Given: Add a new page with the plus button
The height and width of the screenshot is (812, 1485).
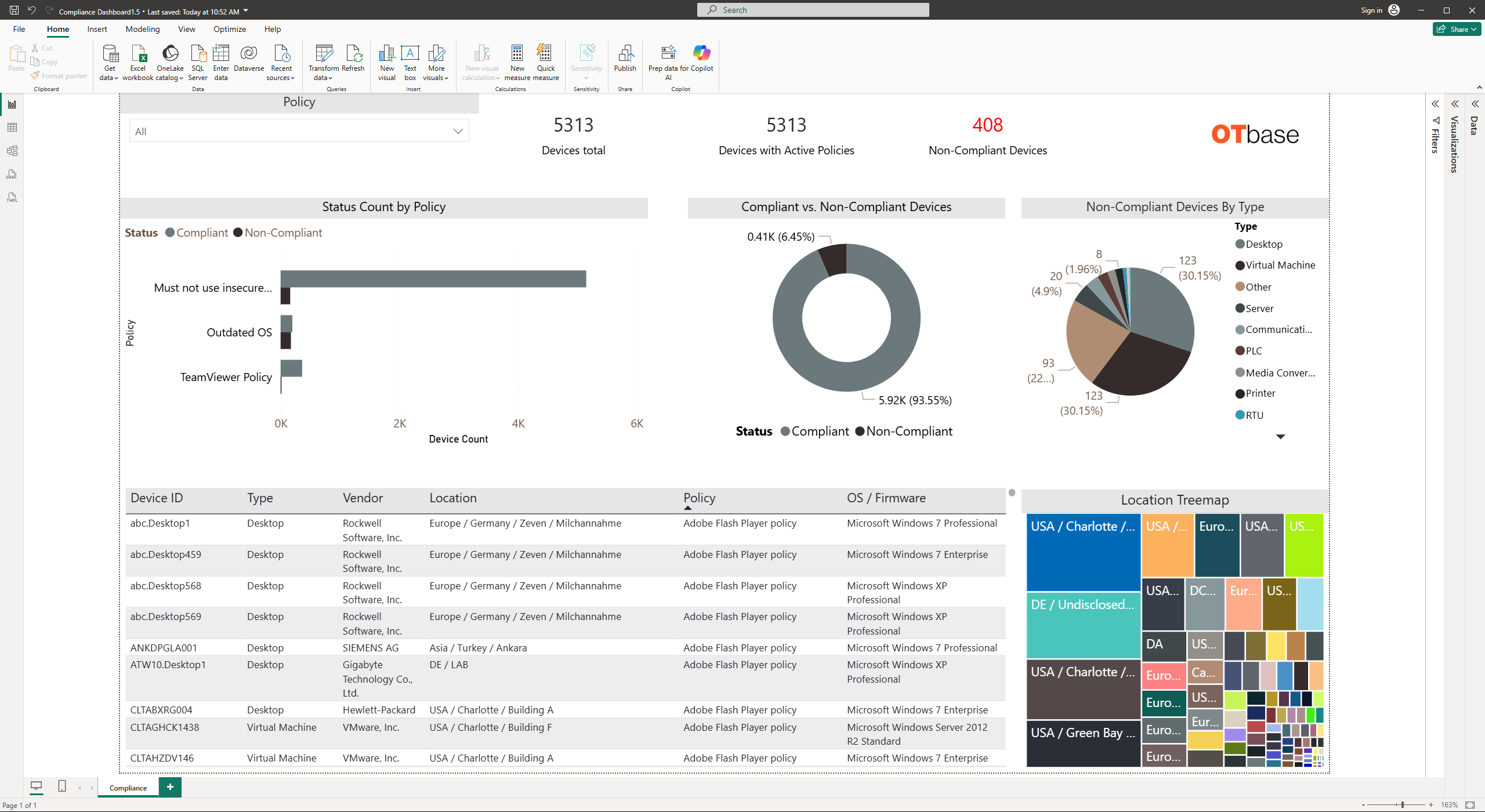Looking at the screenshot, I should coord(170,787).
